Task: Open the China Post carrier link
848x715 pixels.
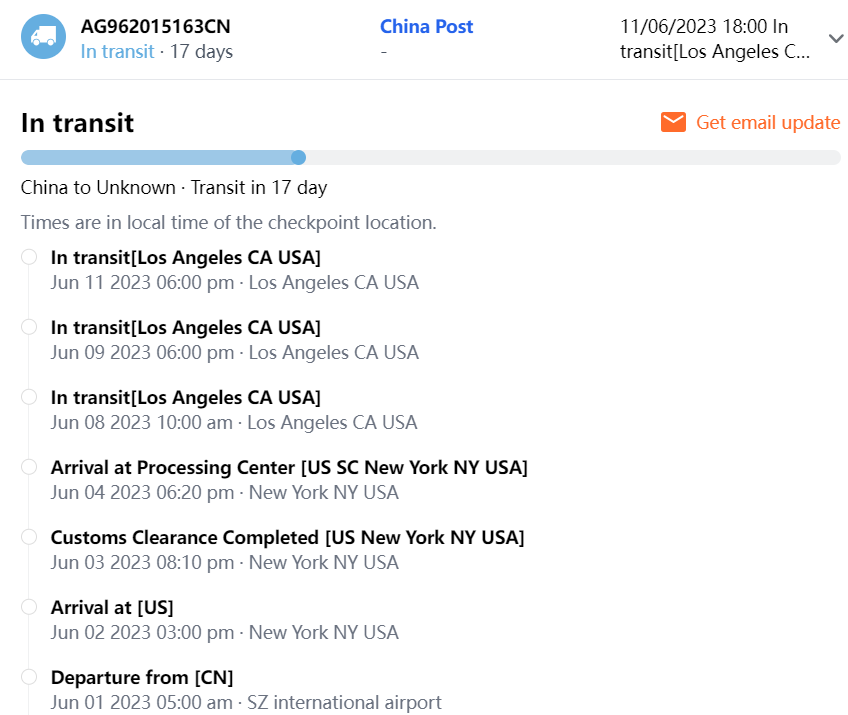Action: 426,27
